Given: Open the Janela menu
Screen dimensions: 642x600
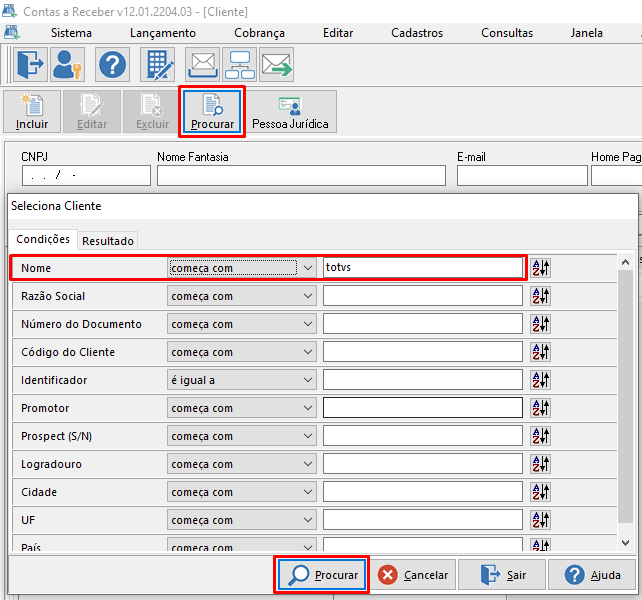Looking at the screenshot, I should tap(586, 33).
